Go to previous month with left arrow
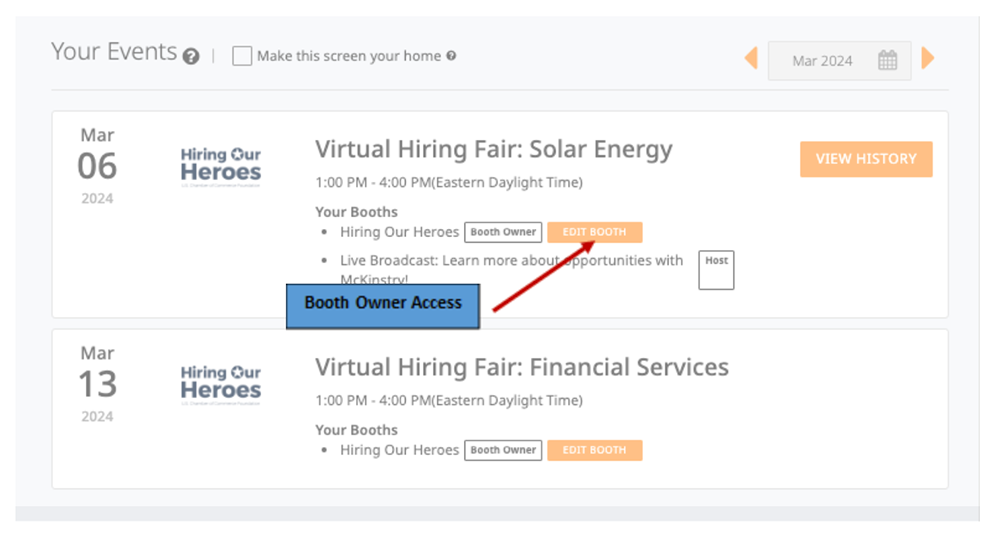This screenshot has width=1000, height=541. point(751,58)
